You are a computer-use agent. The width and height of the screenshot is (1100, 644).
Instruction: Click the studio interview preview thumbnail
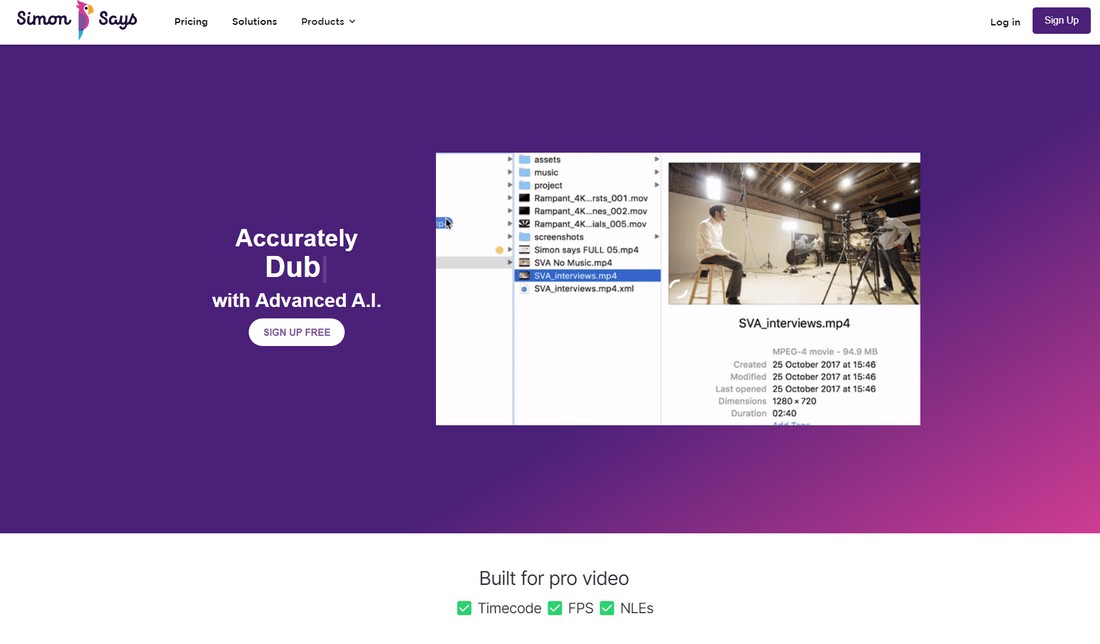793,234
